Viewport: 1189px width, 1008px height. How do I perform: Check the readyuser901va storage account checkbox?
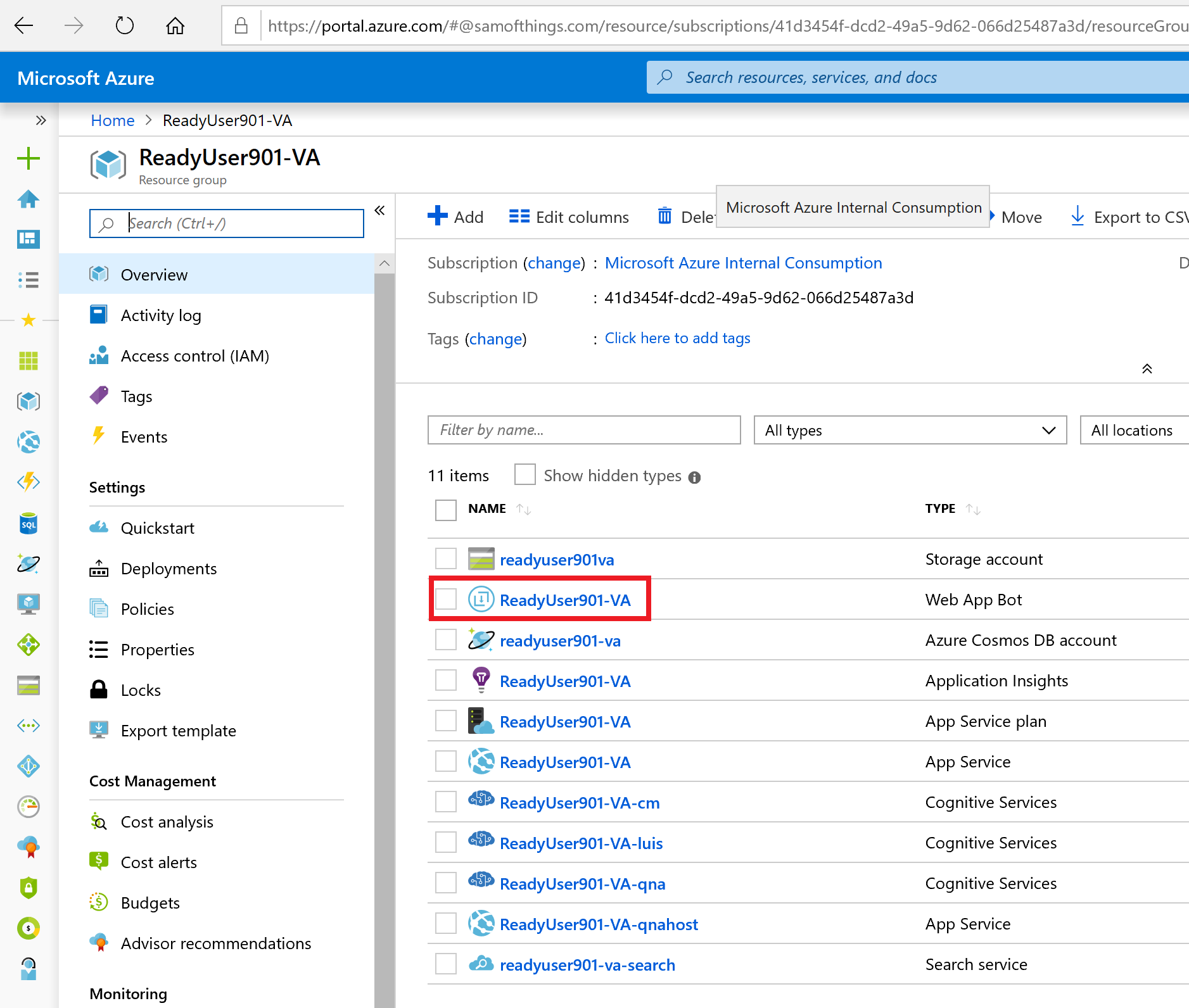pos(446,558)
